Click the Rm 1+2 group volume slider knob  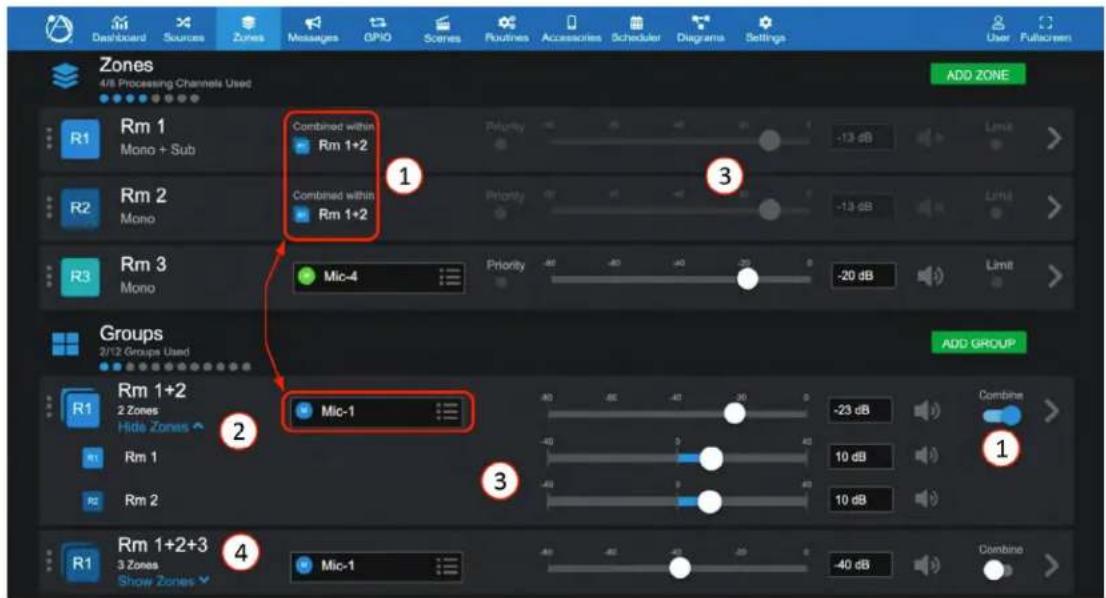tap(734, 413)
